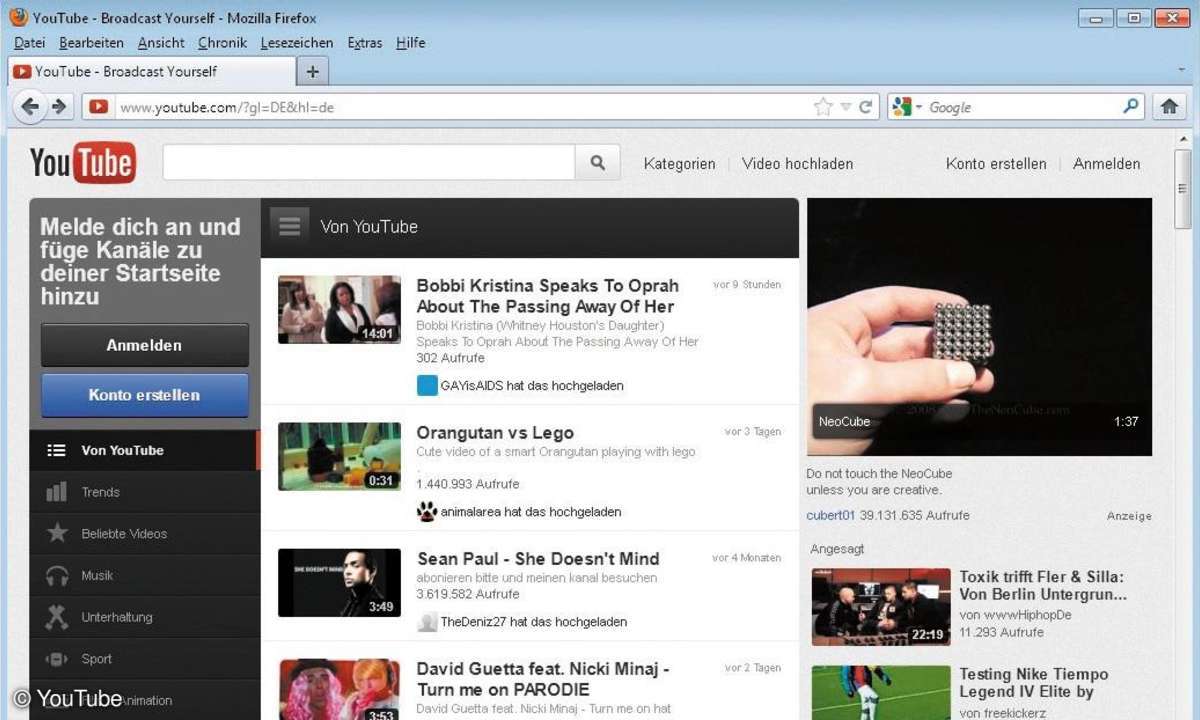The width and height of the screenshot is (1200, 720).
Task: Click in the Google search field
Action: click(1022, 107)
